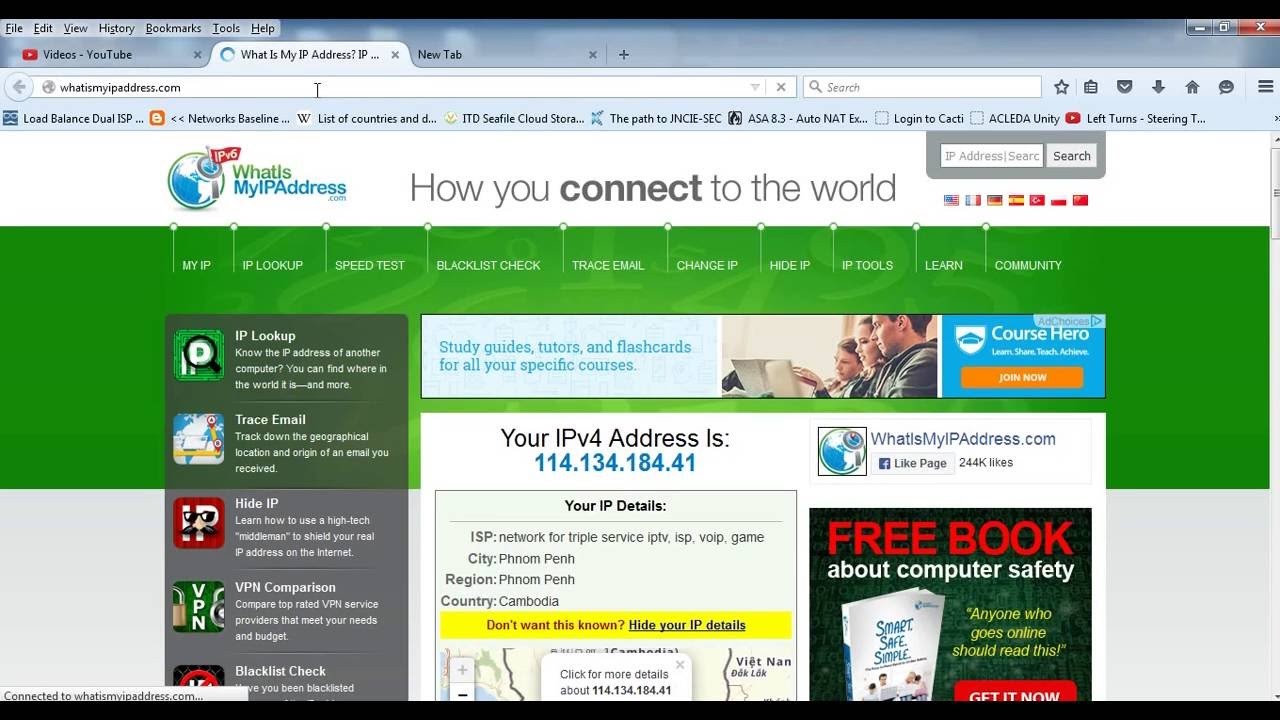Screen dimensions: 1280x720
Task: Open the Tools menu
Action: [x=226, y=28]
